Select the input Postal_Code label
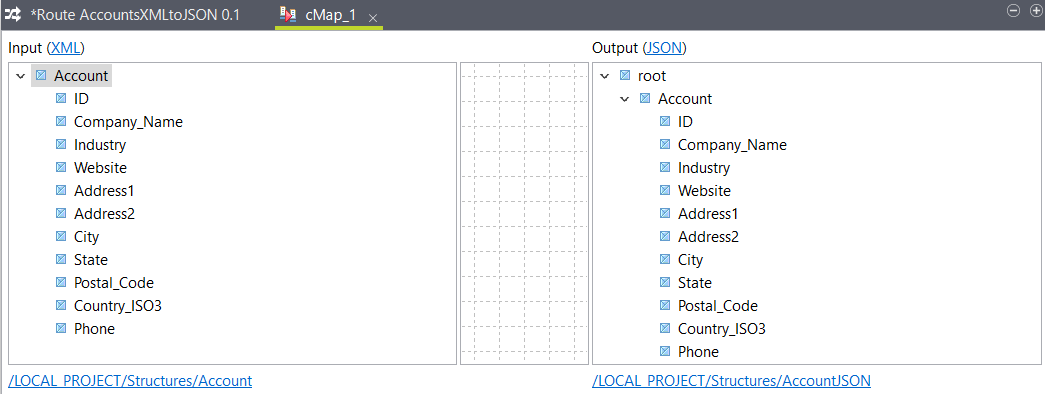The height and width of the screenshot is (394, 1045). point(114,283)
